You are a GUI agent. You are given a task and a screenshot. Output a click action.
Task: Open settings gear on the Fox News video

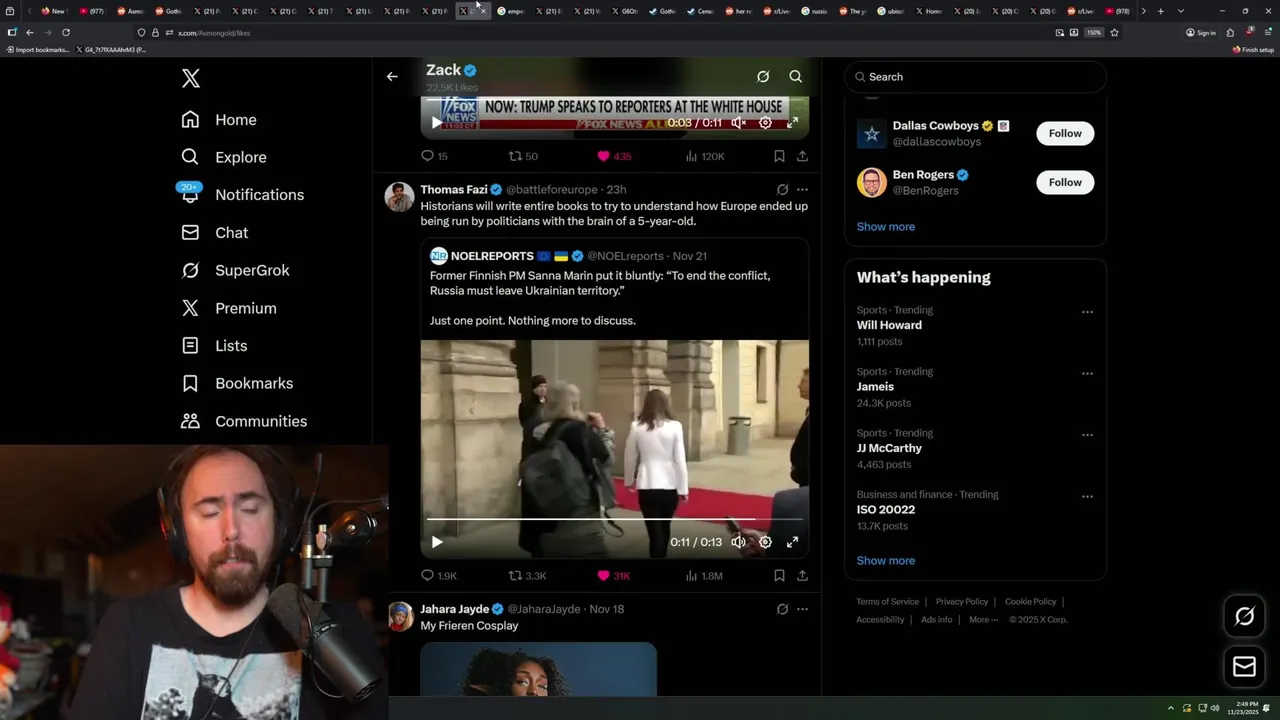pyautogui.click(x=765, y=122)
